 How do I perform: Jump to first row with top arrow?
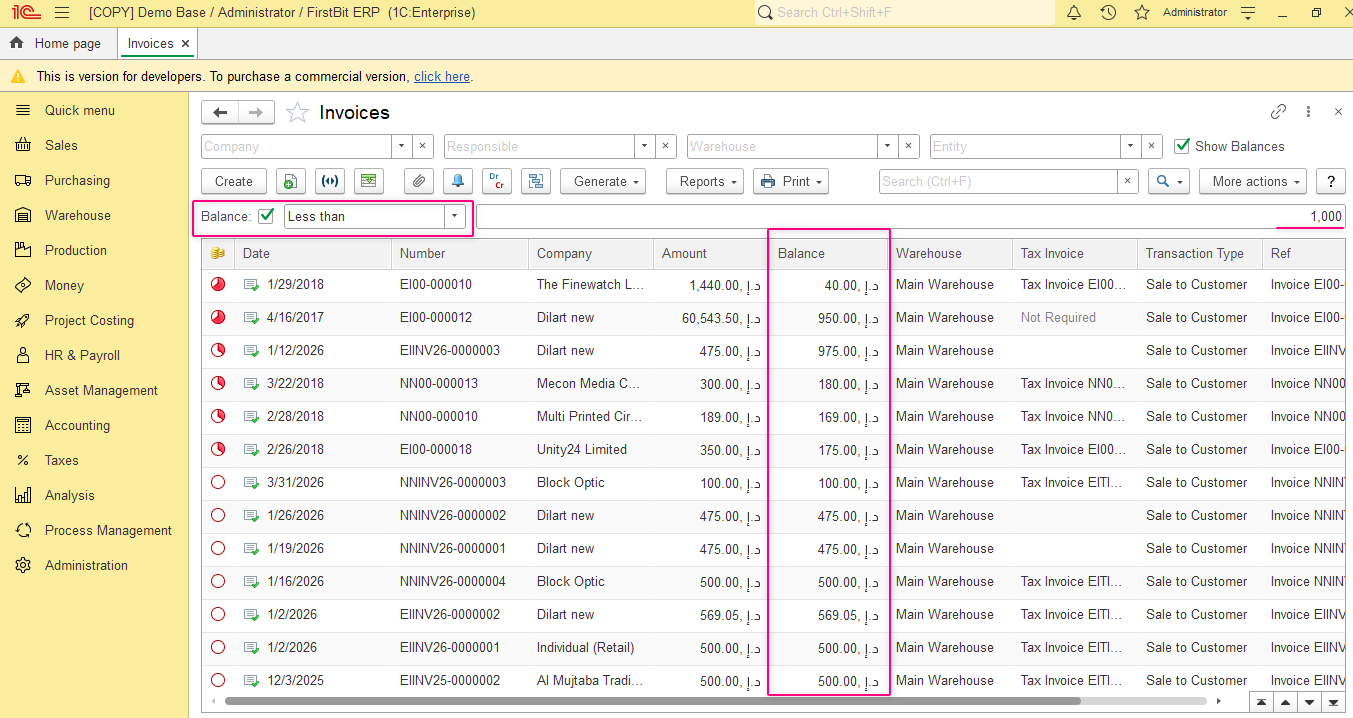click(x=1263, y=702)
